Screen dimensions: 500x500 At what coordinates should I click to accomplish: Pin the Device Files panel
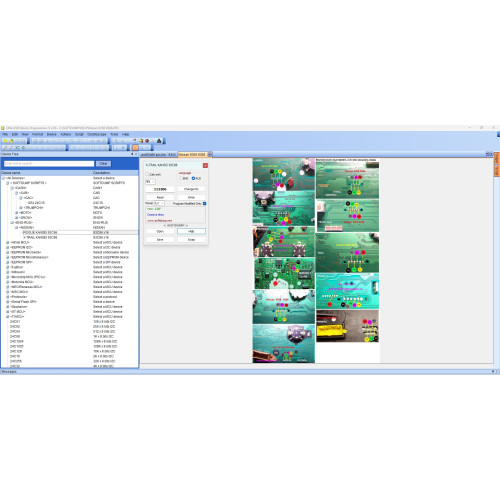point(132,154)
